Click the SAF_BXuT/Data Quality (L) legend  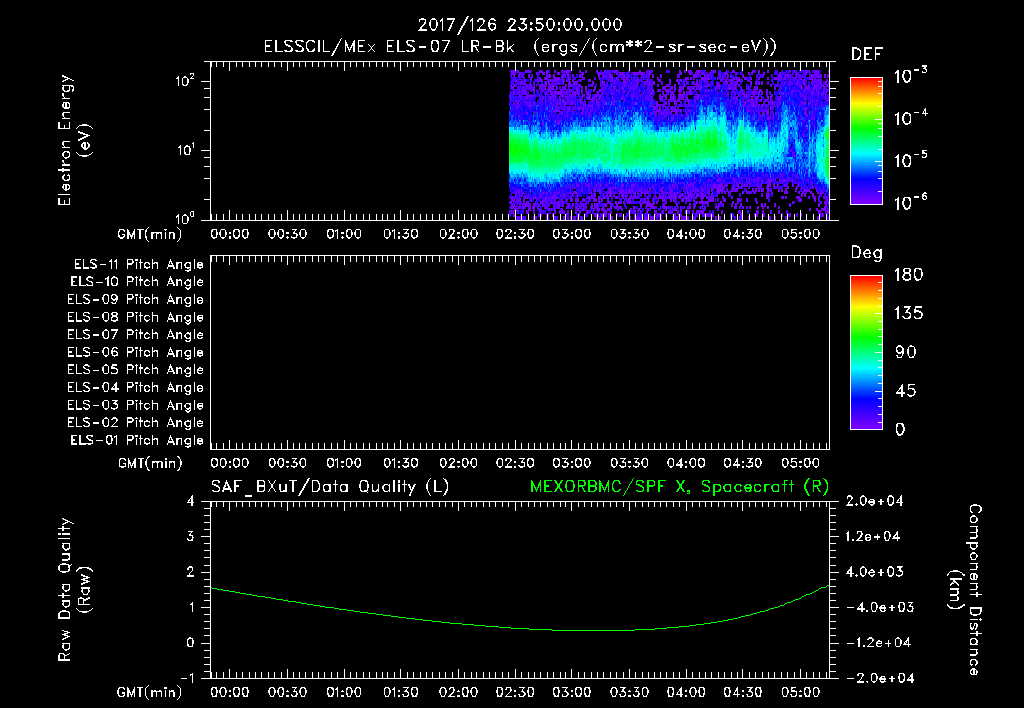point(330,487)
